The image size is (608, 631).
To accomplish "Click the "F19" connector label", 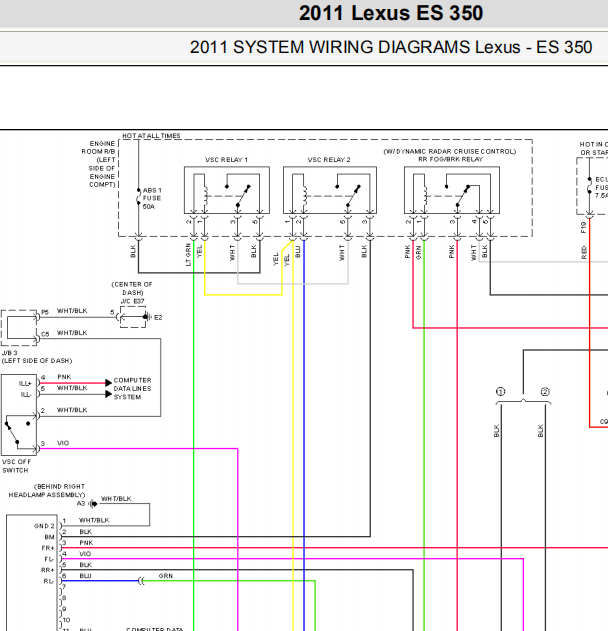I will pos(583,227).
